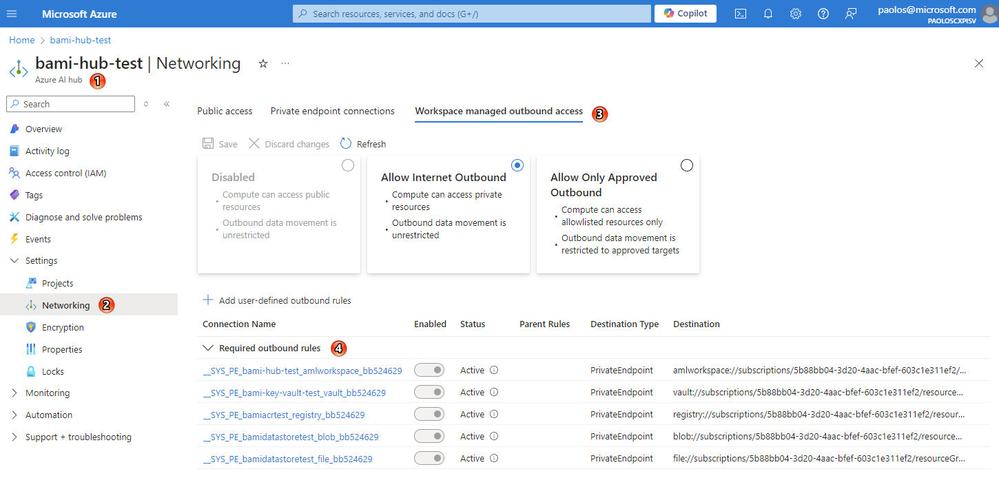Open __SYS_PE_bami-key-vault-test_vault rule link
The width and height of the screenshot is (999, 491).
tap(294, 393)
